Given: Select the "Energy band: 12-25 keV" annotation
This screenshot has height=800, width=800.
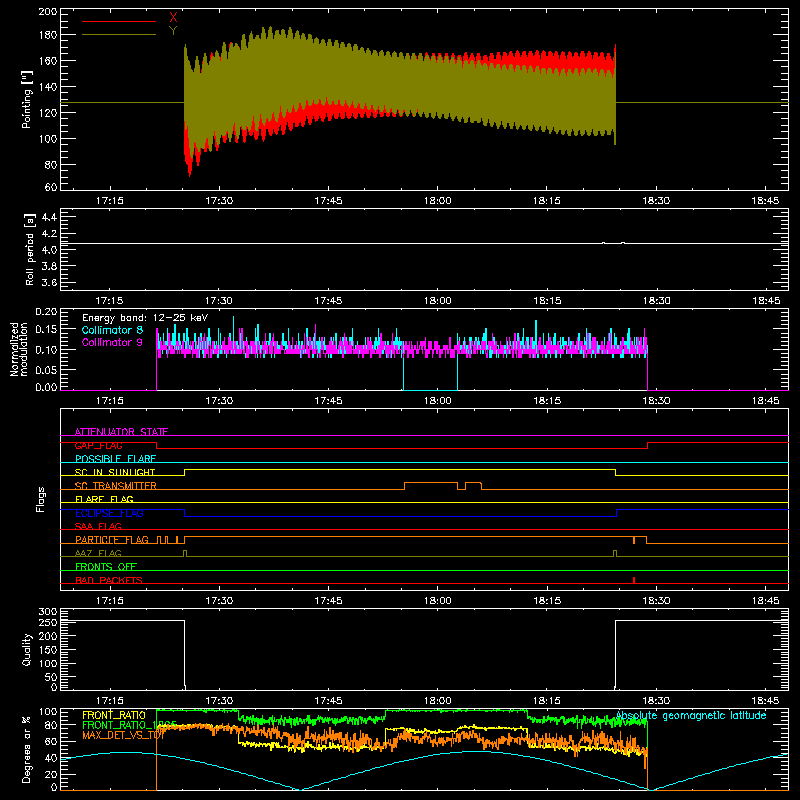Looking at the screenshot, I should [x=145, y=318].
